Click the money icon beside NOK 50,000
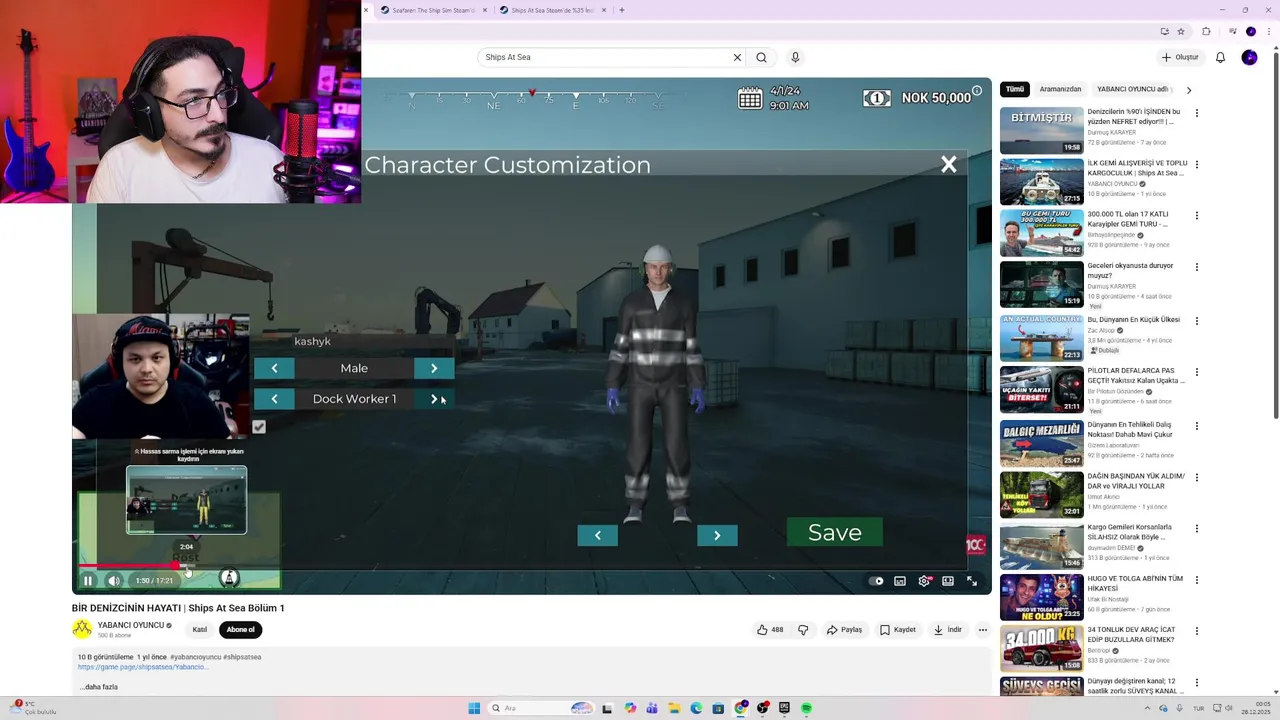The width and height of the screenshot is (1280, 720). click(877, 98)
